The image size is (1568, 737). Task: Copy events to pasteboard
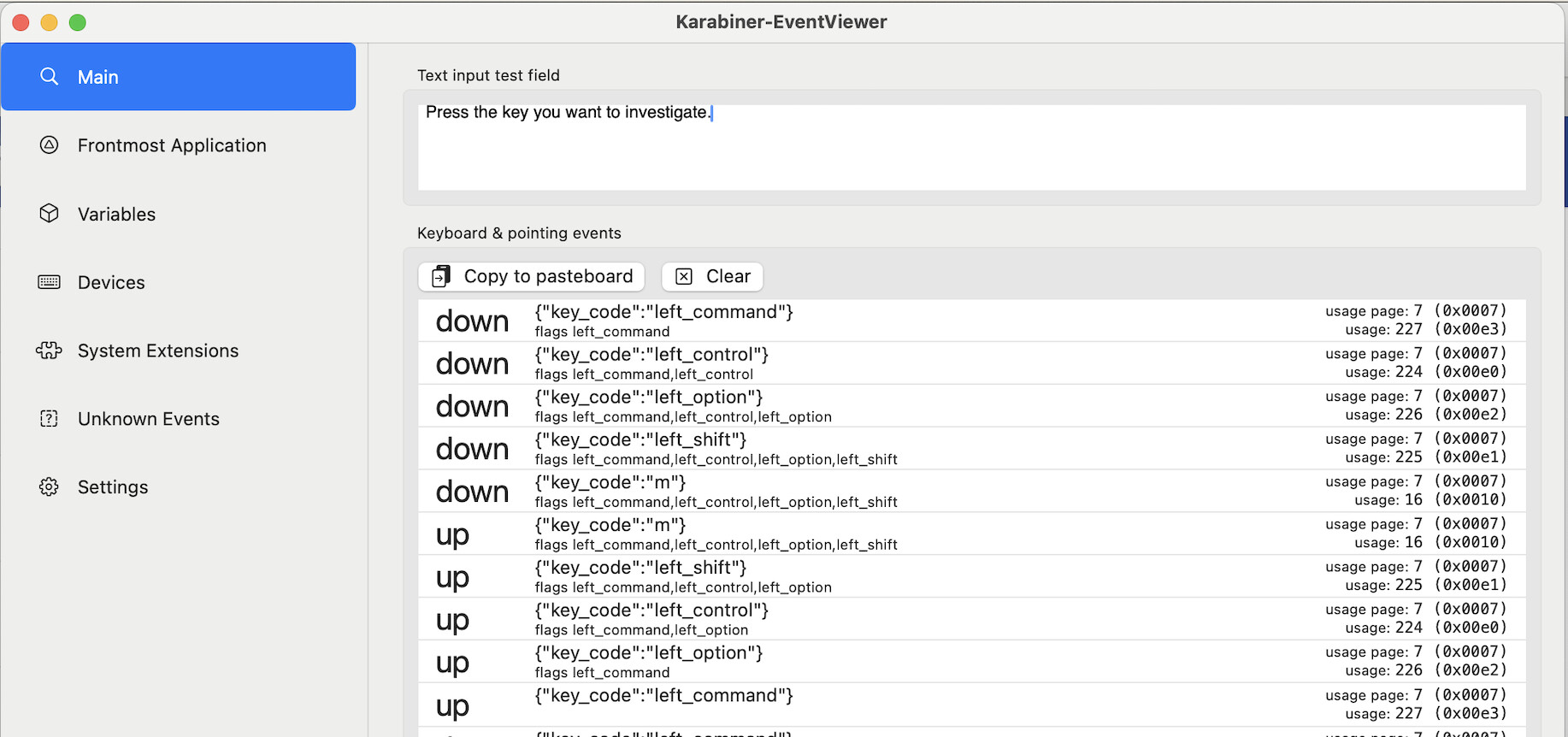(532, 276)
